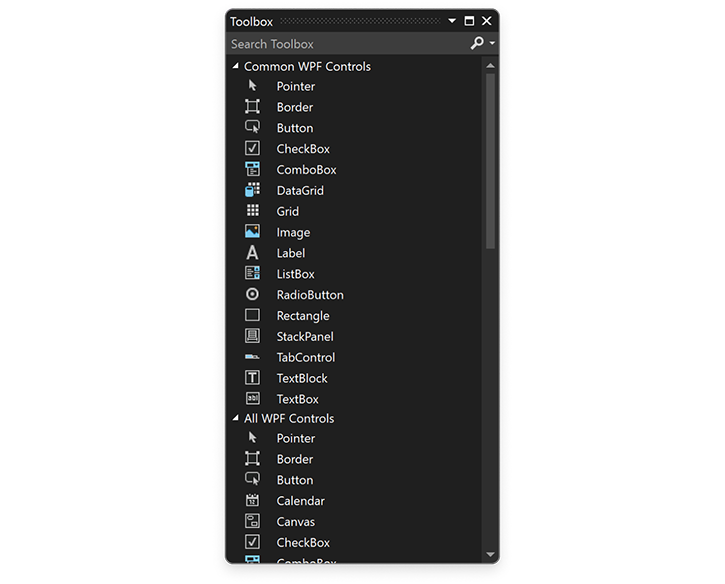Collapse the Common WPF Controls group
The image size is (725, 584).
[236, 66]
